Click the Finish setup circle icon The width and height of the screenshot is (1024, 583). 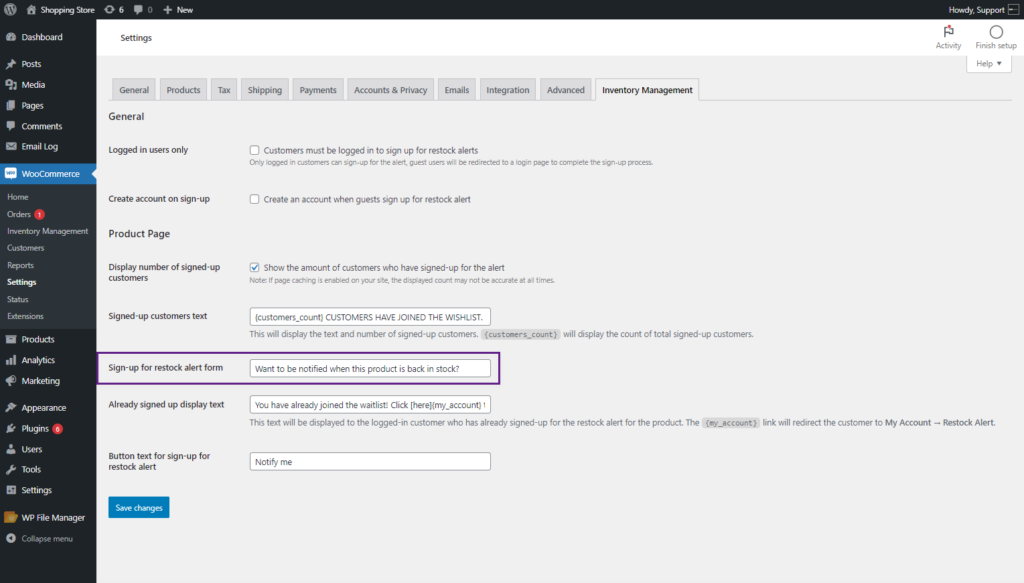point(996,32)
